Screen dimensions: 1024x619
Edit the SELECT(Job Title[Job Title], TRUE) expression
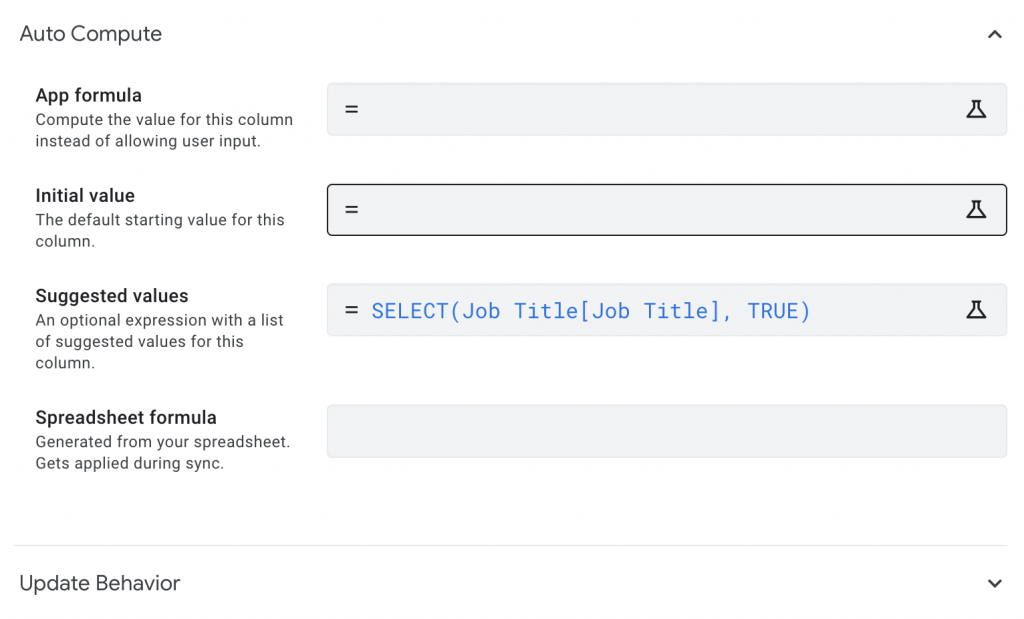coord(590,311)
